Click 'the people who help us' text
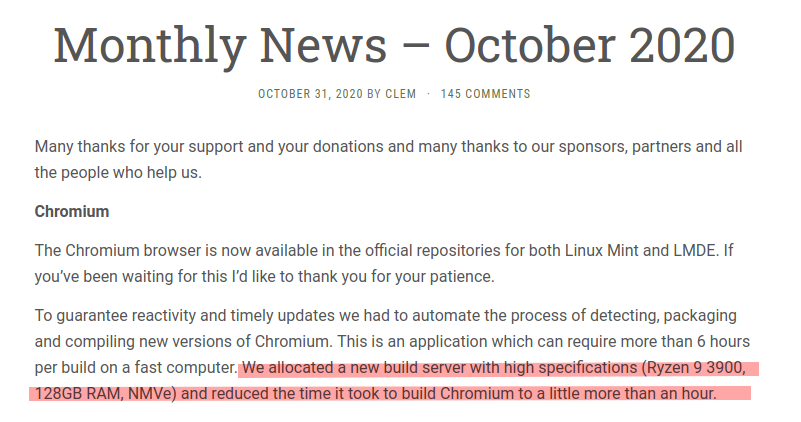This screenshot has width=801, height=422. [117, 172]
